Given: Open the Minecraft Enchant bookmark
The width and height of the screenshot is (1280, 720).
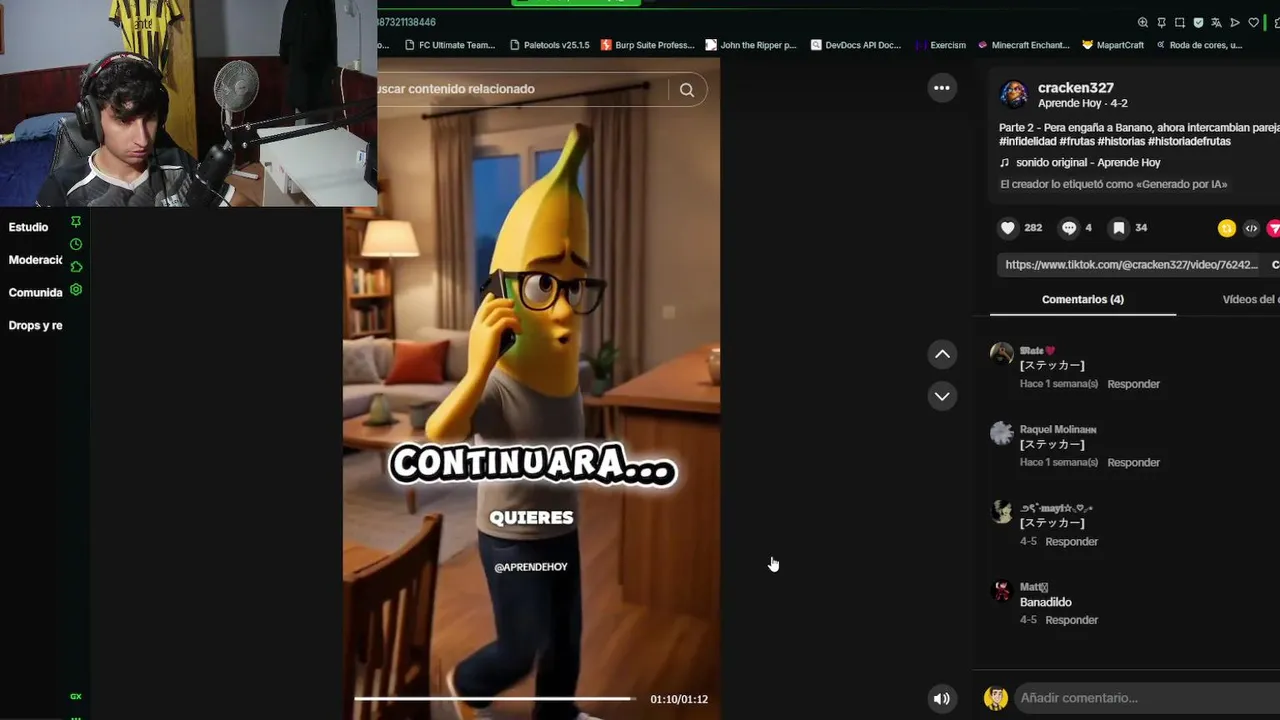Looking at the screenshot, I should pos(1023,45).
